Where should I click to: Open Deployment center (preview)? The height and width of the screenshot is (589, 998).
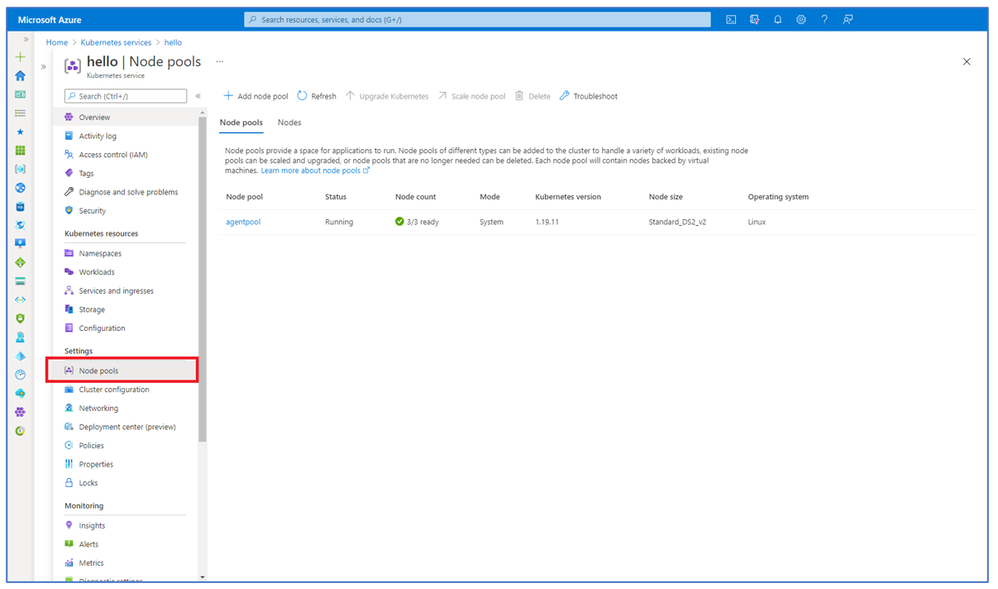pyautogui.click(x=126, y=427)
